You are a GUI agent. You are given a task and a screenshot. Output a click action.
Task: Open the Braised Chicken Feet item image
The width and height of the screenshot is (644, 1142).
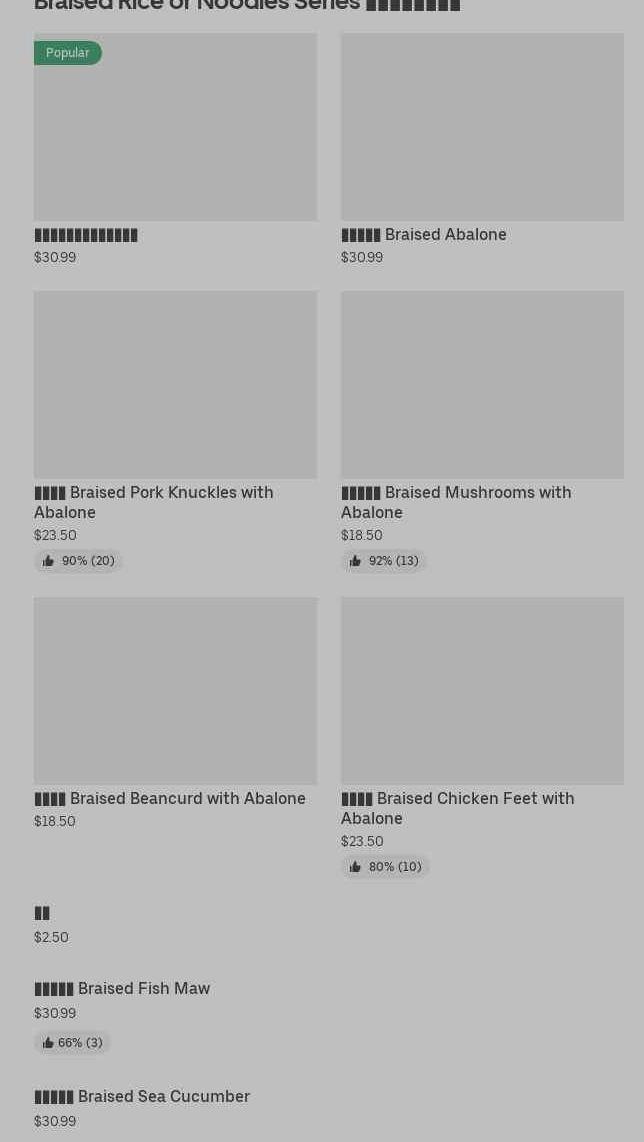click(x=482, y=690)
